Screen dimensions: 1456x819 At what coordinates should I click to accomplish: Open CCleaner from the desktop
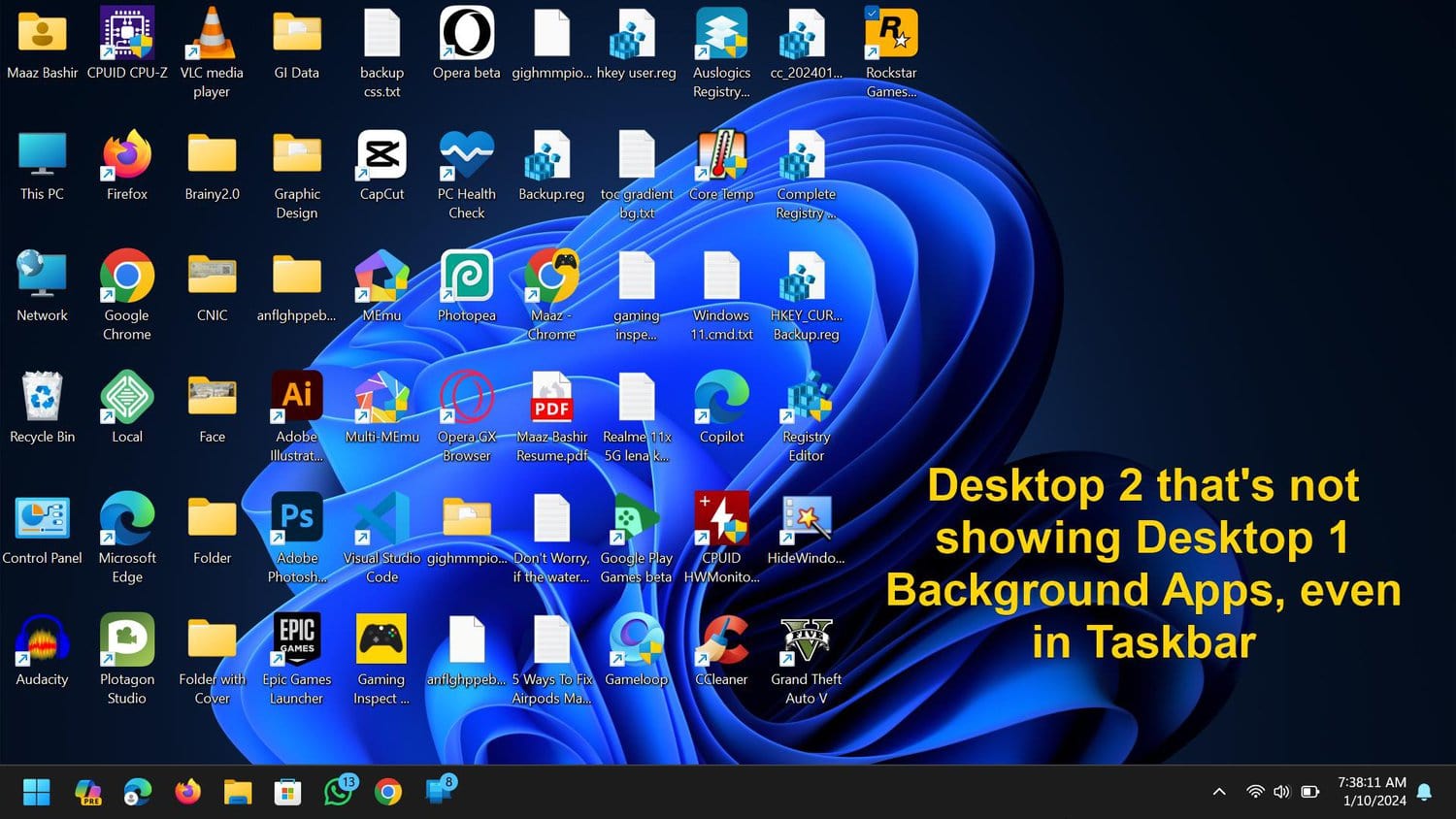click(x=721, y=639)
